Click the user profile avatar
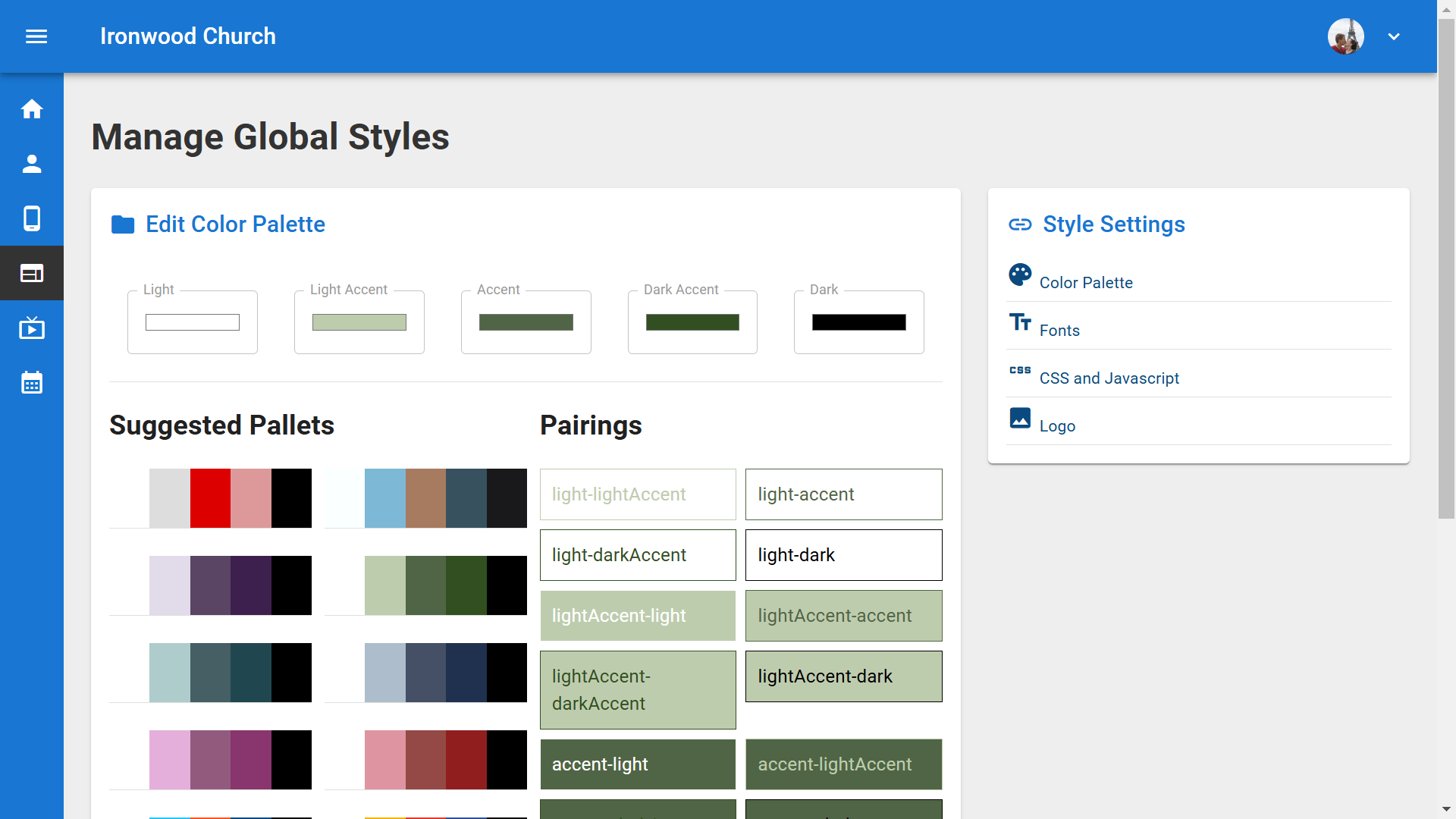Screen dimensions: 1456x819 point(1345,36)
